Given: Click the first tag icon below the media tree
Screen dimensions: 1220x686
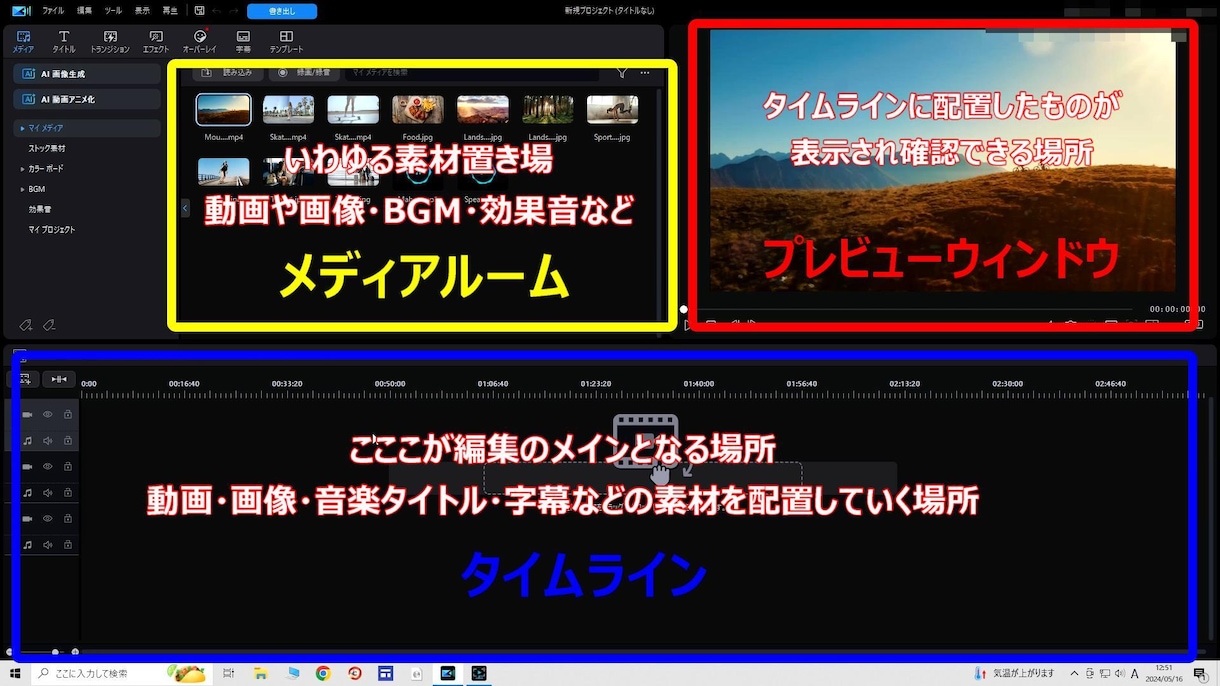Looking at the screenshot, I should pyautogui.click(x=26, y=324).
